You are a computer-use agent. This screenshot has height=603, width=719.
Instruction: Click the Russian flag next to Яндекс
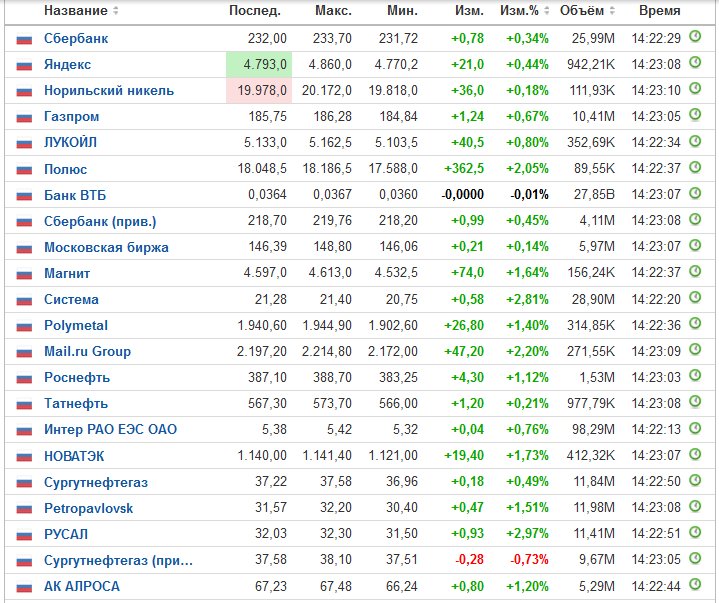(24, 66)
